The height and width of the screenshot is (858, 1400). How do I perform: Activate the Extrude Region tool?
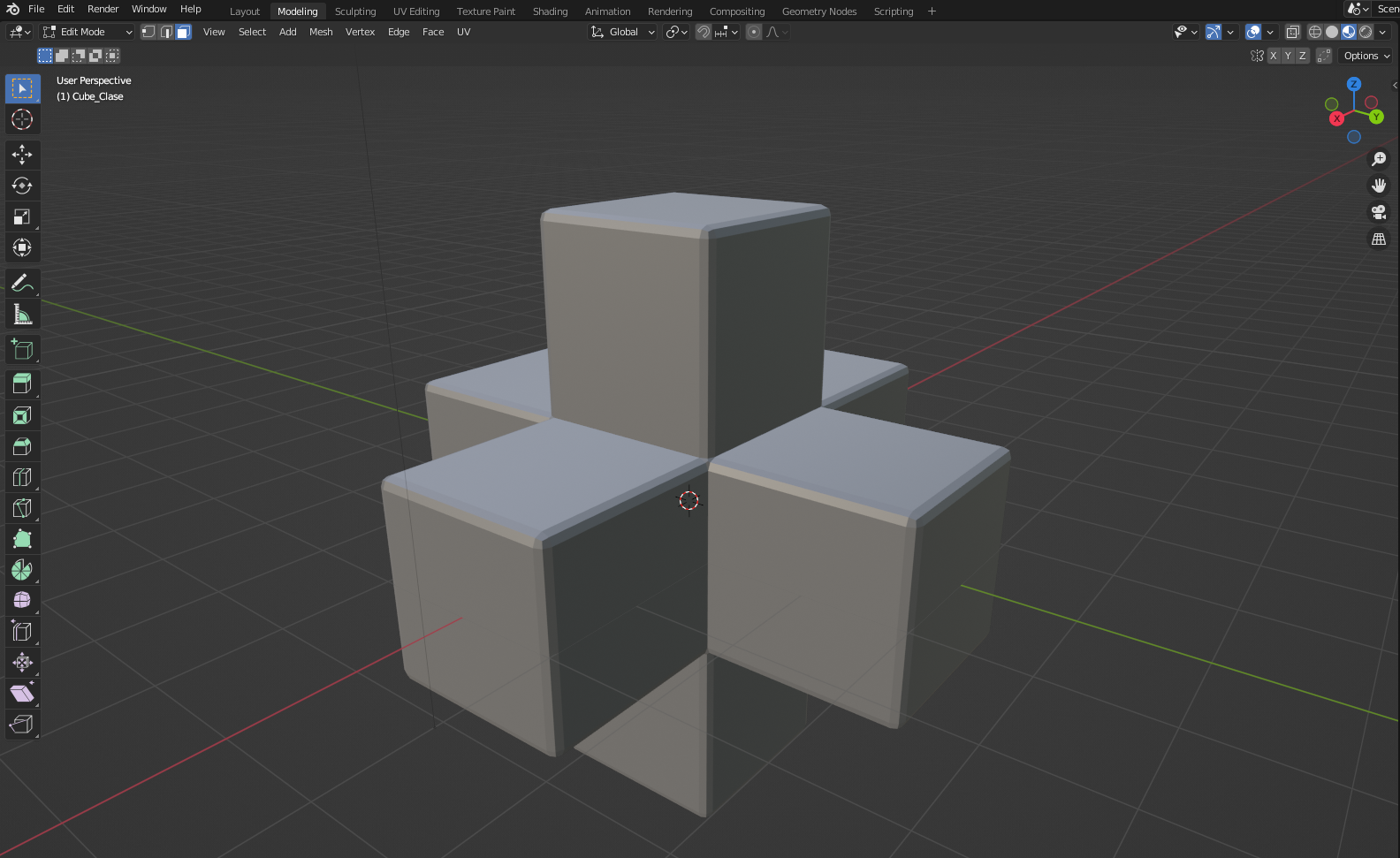pyautogui.click(x=22, y=384)
